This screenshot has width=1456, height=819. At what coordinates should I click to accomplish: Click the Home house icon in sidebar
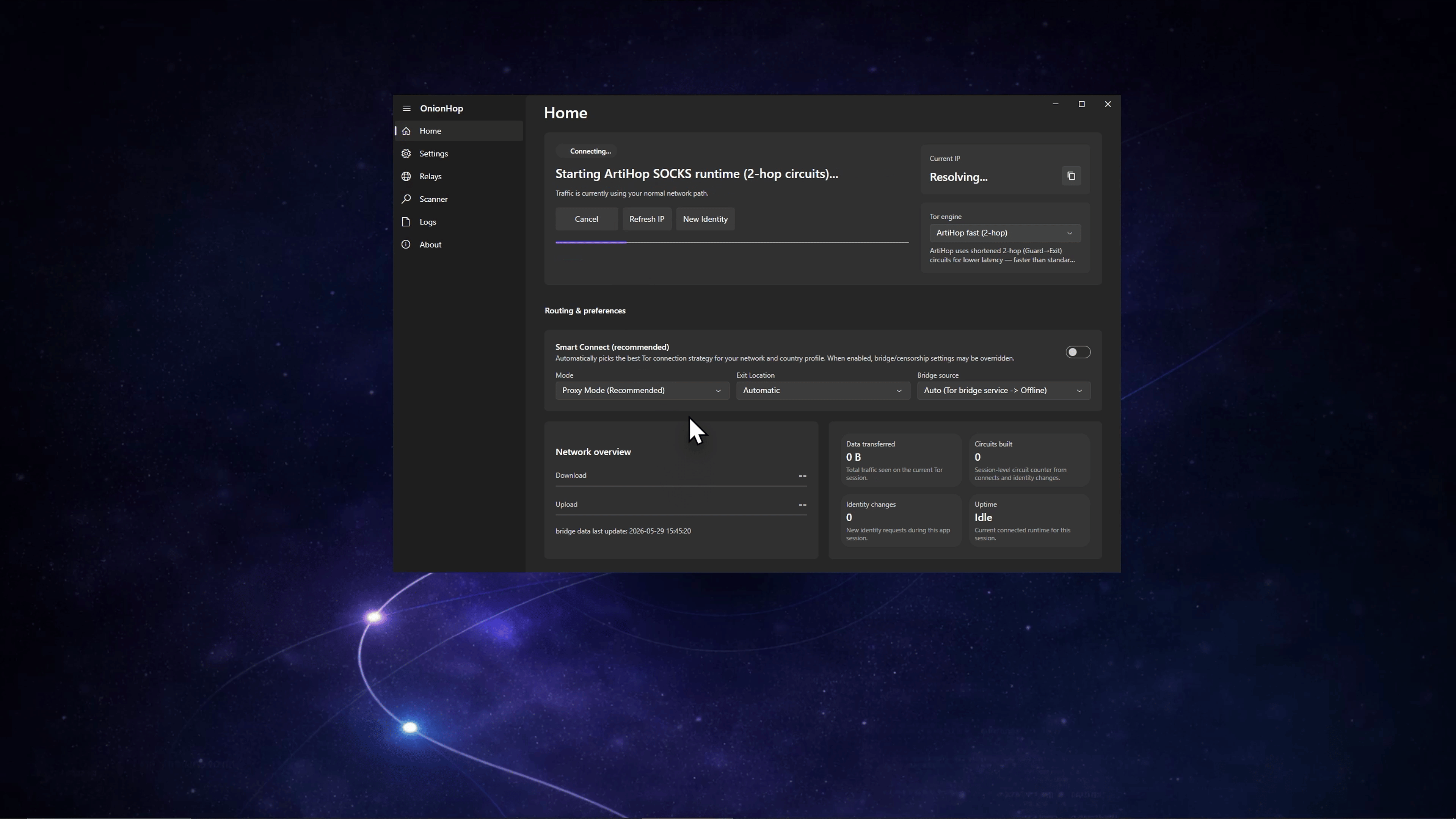(x=406, y=131)
